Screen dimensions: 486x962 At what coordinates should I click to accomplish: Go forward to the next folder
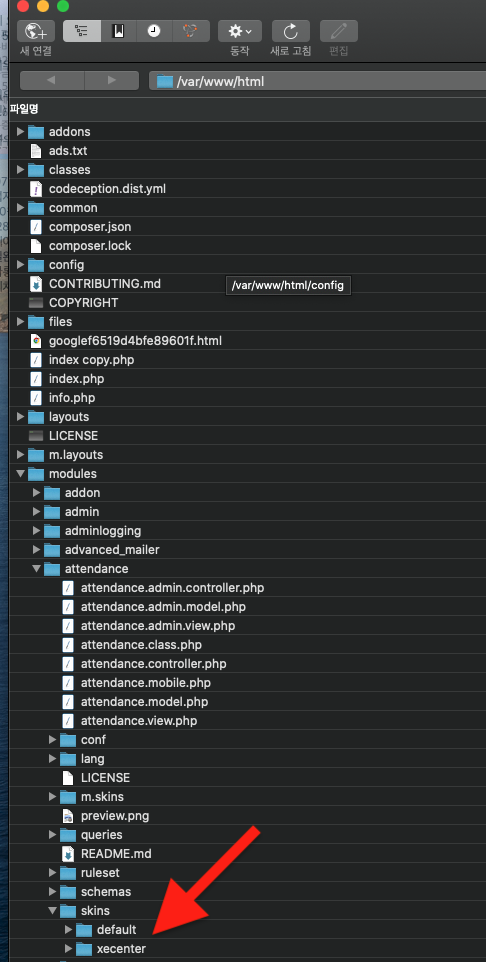pyautogui.click(x=112, y=80)
